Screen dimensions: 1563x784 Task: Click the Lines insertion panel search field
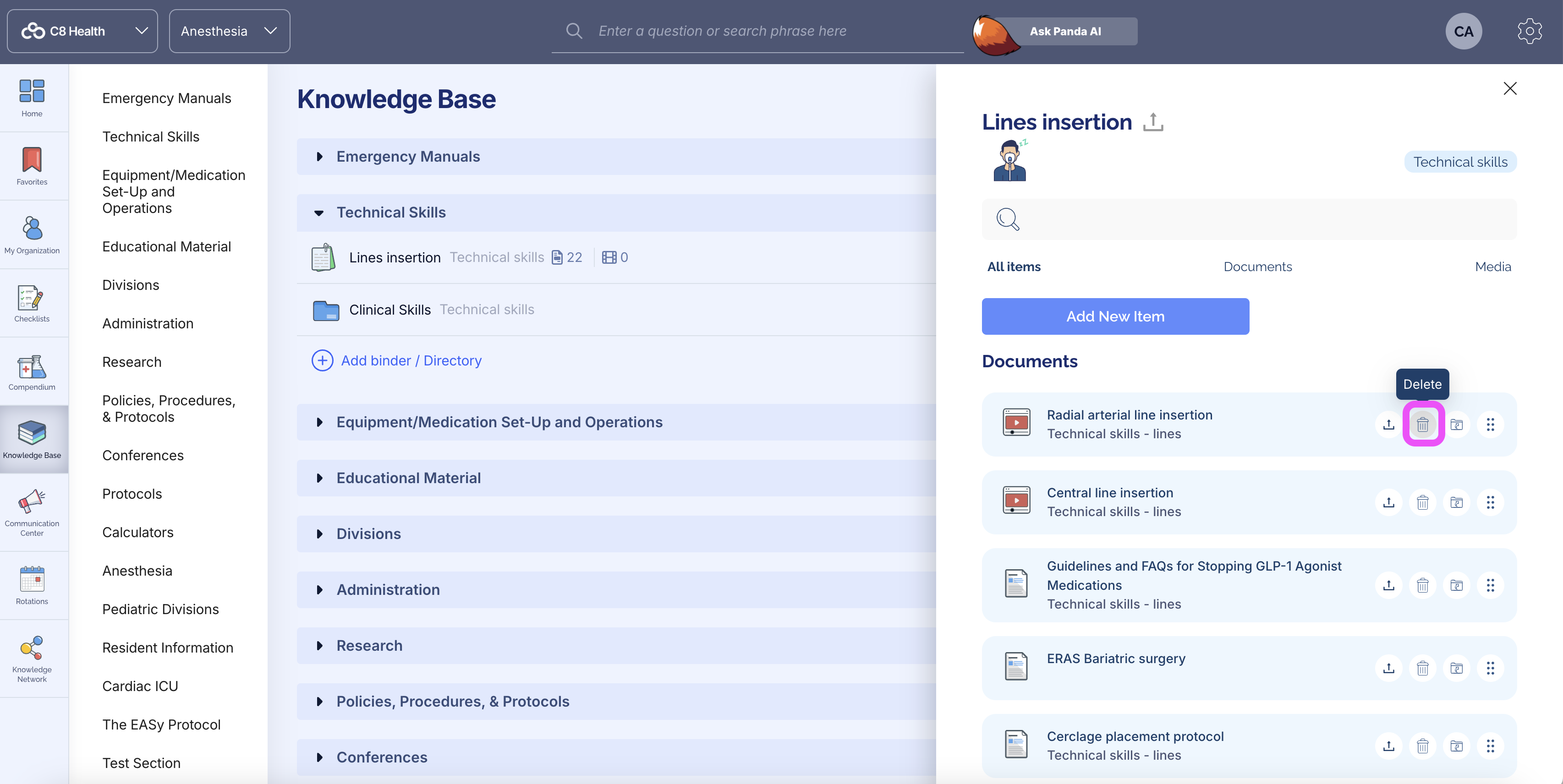[1249, 219]
